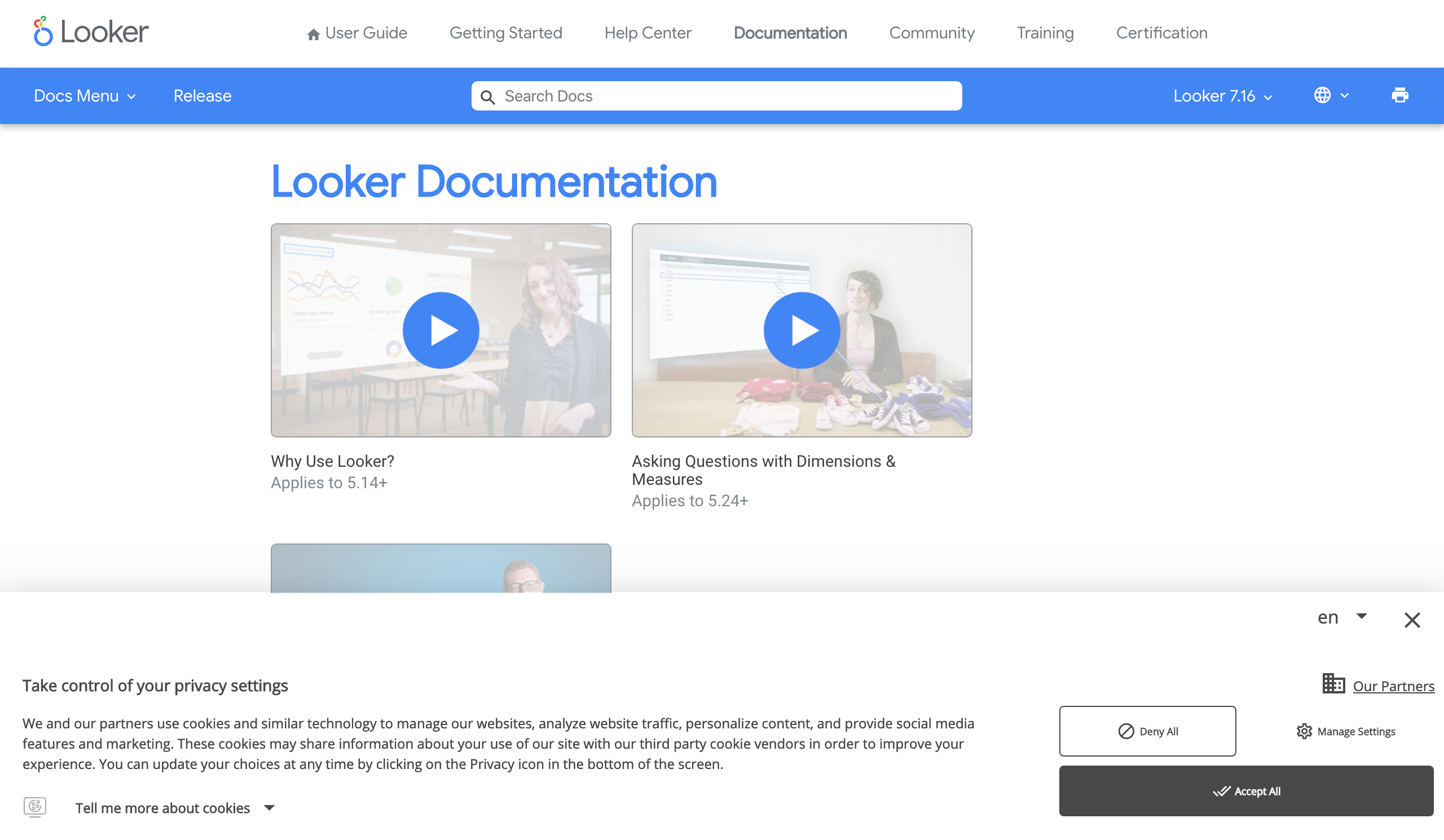
Task: Open the Release link
Action: (202, 96)
